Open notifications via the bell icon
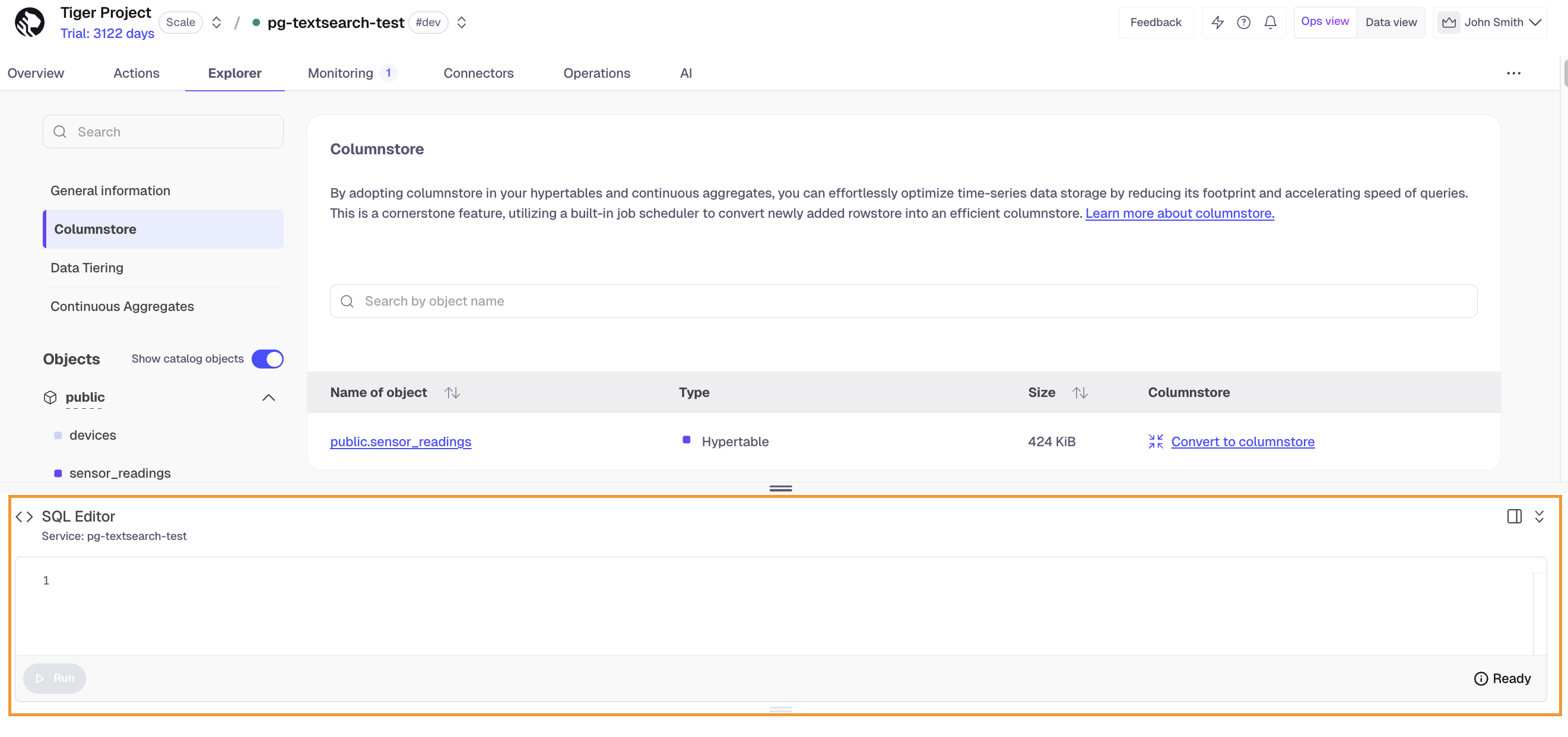Screen dimensions: 1568x737 pos(1270,22)
